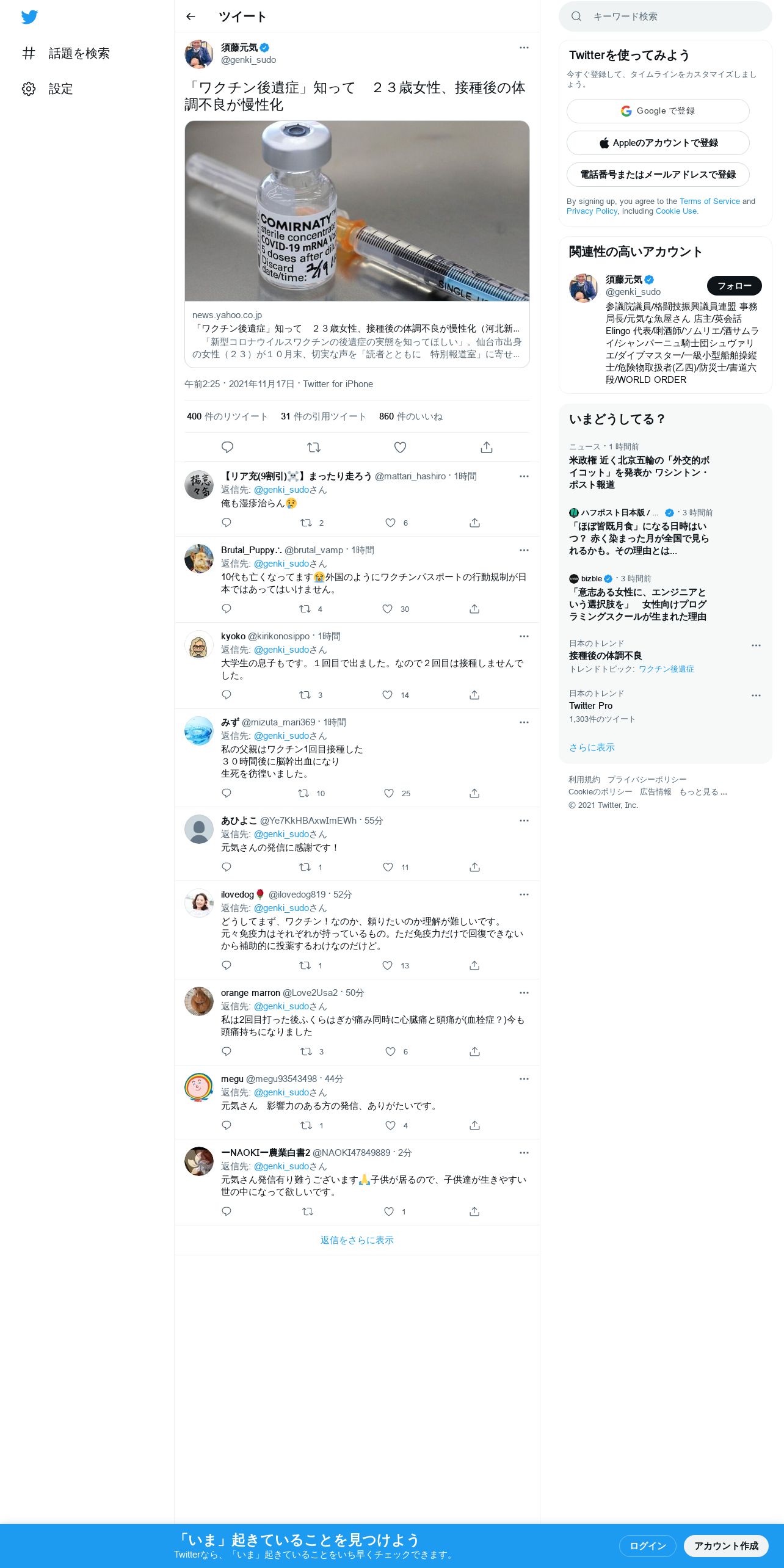Image resolution: width=784 pixels, height=1568 pixels.
Task: Open 設定 in the sidebar
Action: tap(47, 89)
